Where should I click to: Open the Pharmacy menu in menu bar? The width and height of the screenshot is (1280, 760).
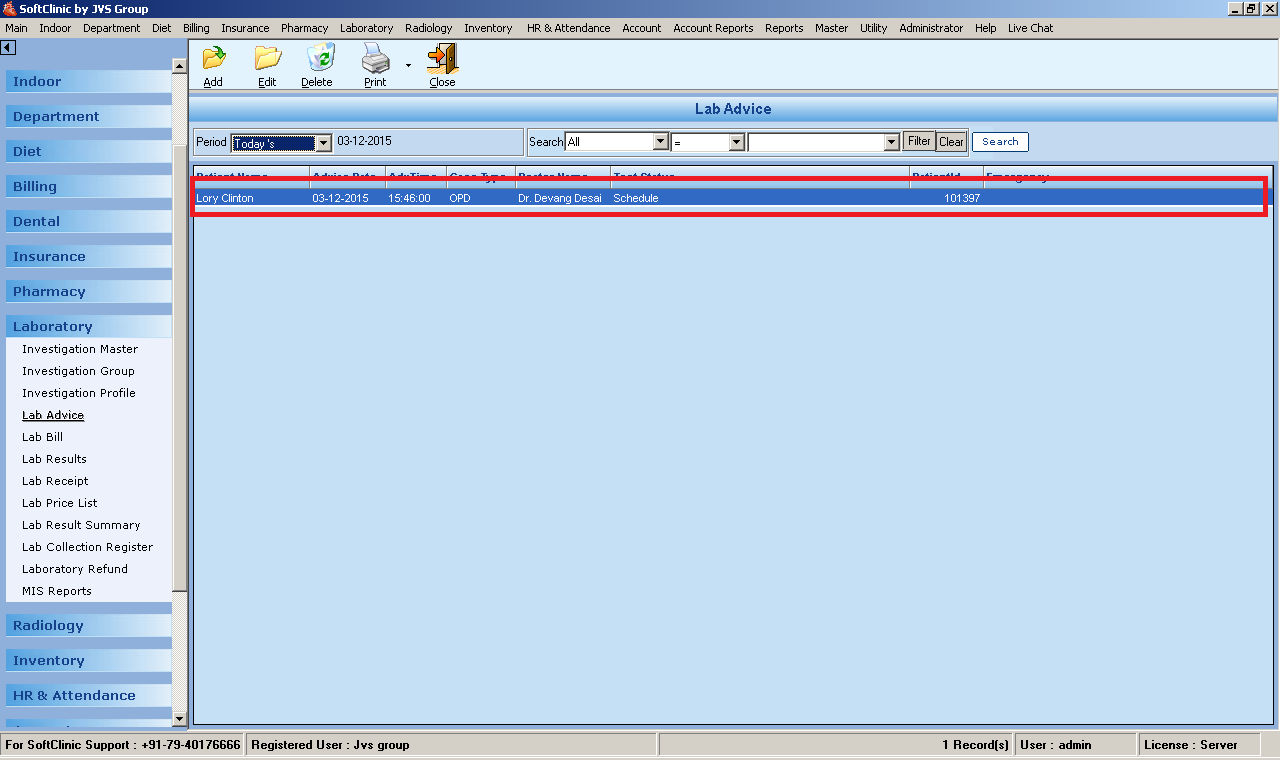(x=304, y=28)
